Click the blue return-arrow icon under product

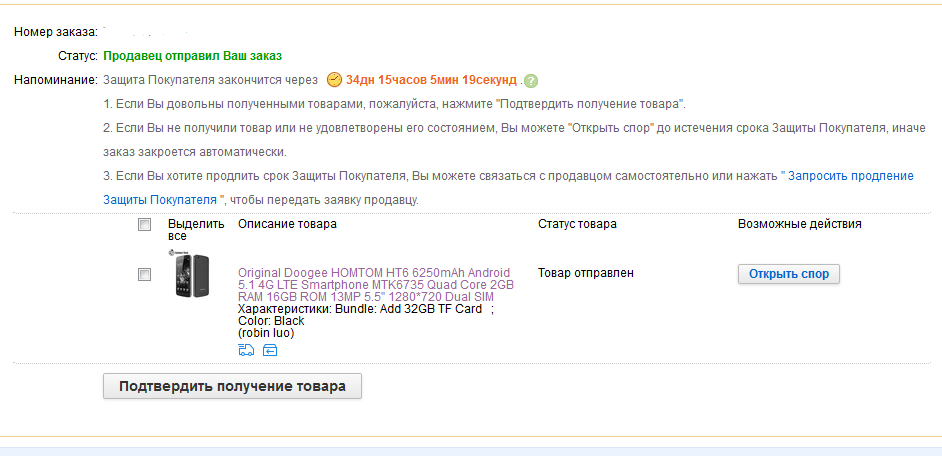[x=270, y=349]
